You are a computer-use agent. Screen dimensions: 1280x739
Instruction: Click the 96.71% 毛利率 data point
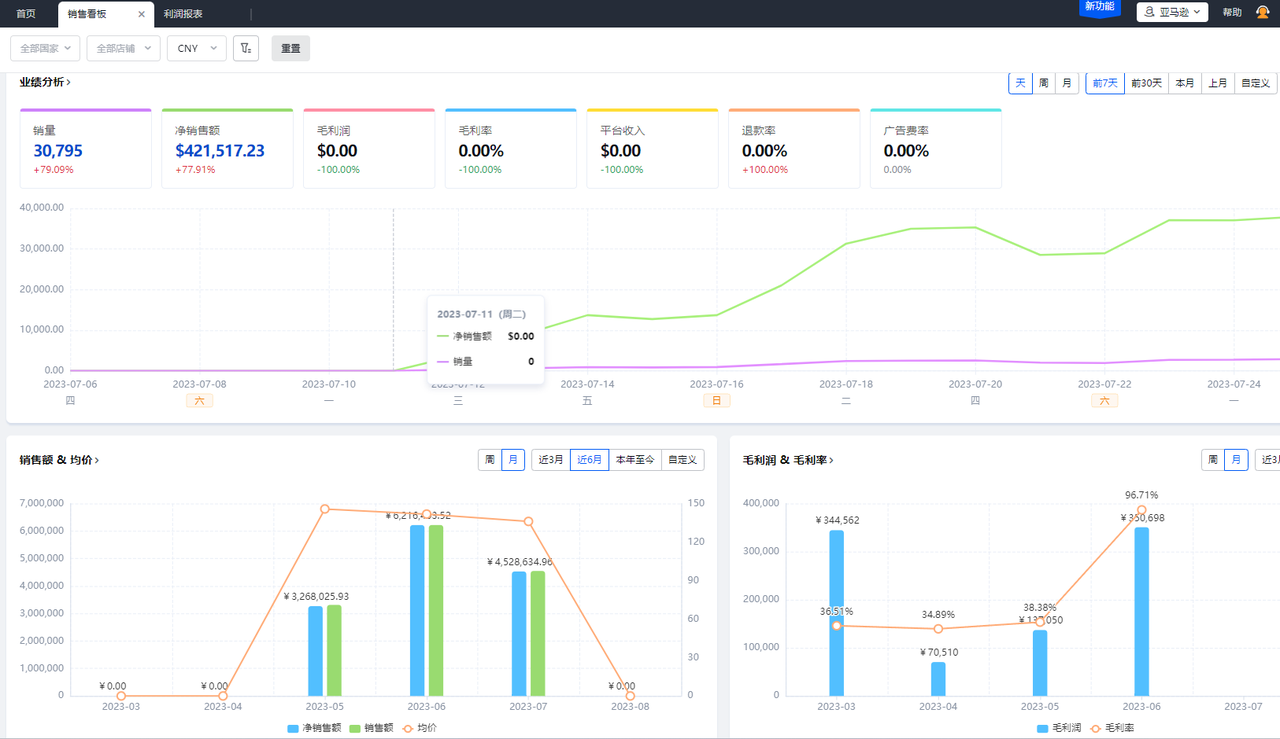pyautogui.click(x=1142, y=510)
